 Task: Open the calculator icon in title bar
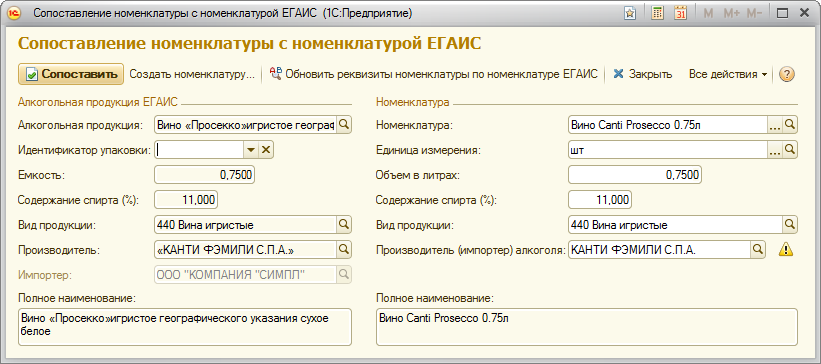(657, 14)
